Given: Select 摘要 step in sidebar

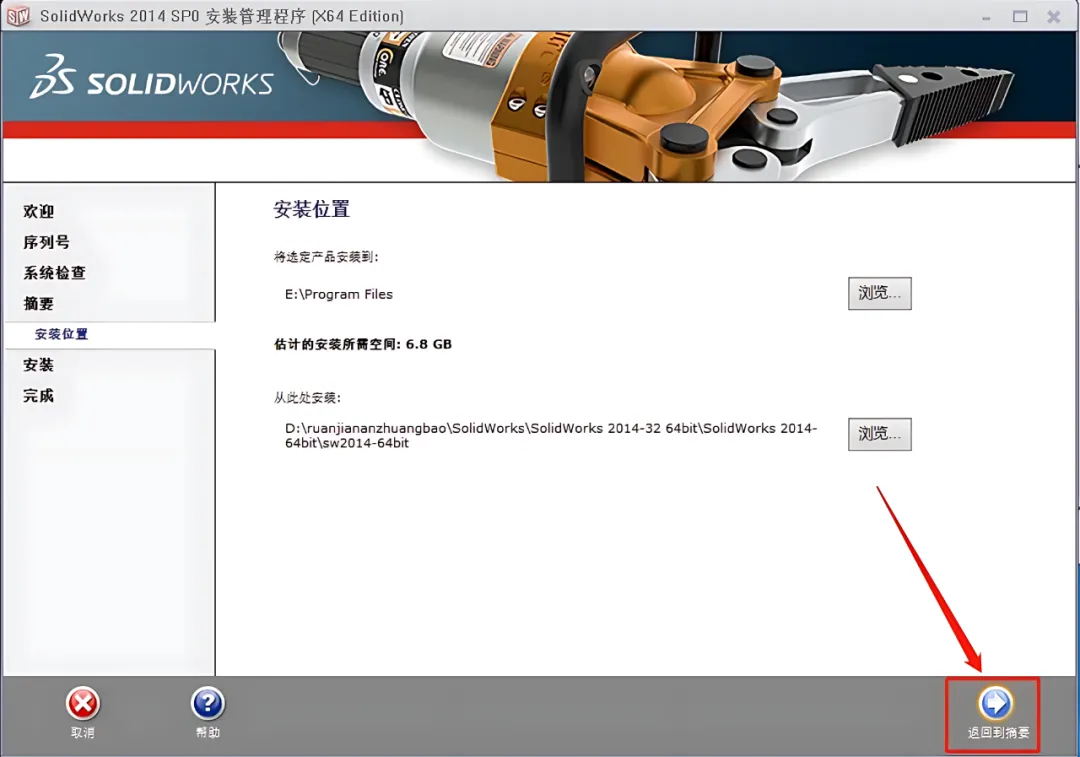Looking at the screenshot, I should pyautogui.click(x=39, y=304).
